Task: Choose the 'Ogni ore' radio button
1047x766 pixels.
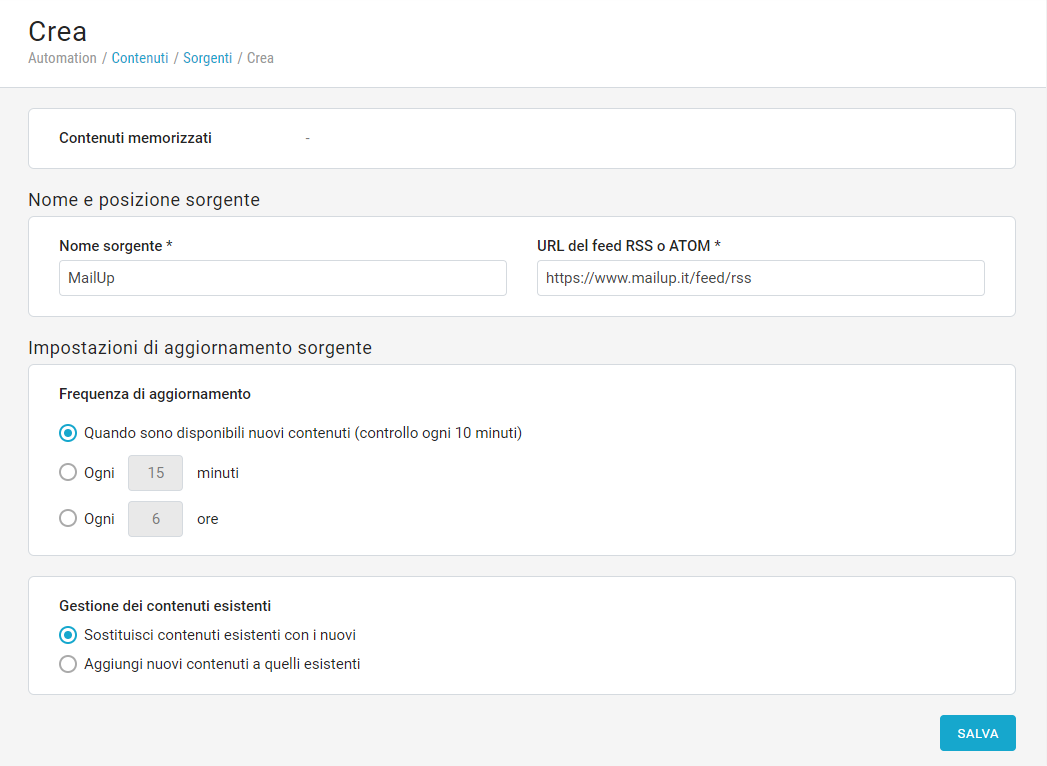Action: pos(68,519)
